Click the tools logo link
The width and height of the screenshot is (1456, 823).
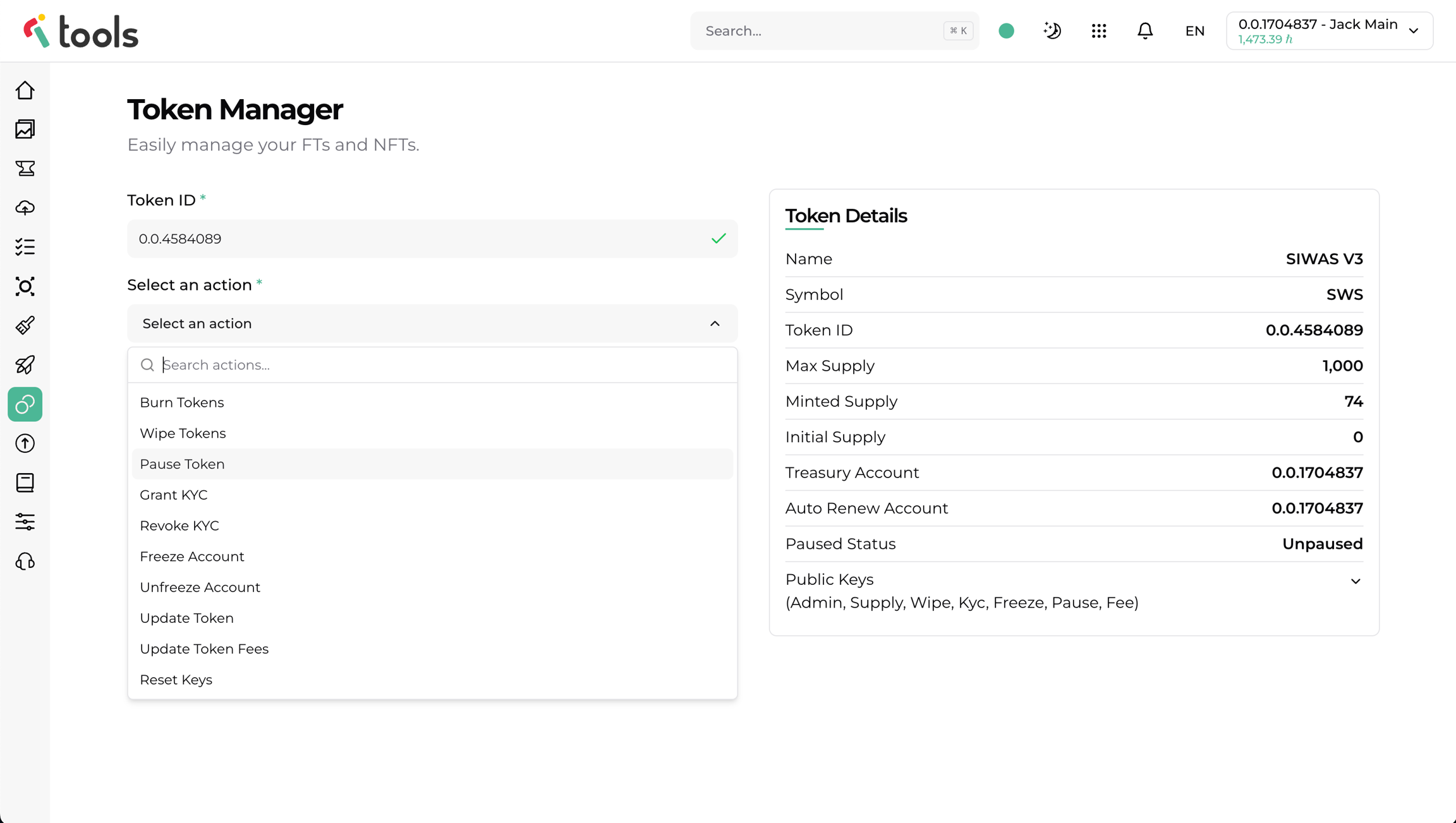pos(81,32)
